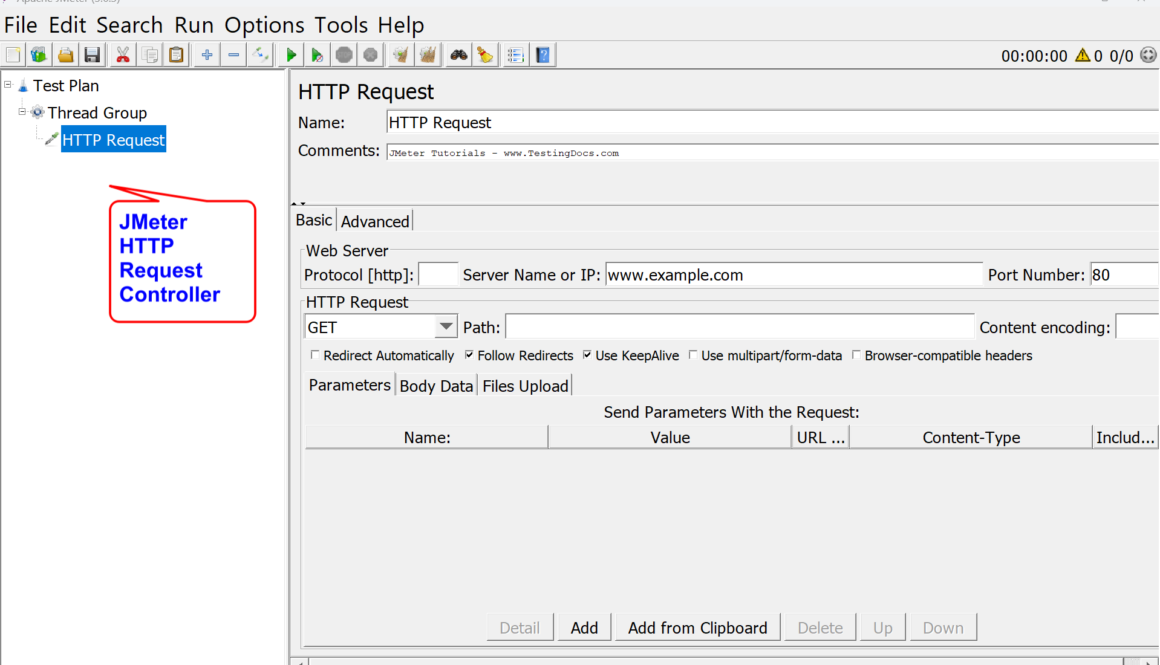Click the Clear All double-broom icon

click(x=428, y=55)
